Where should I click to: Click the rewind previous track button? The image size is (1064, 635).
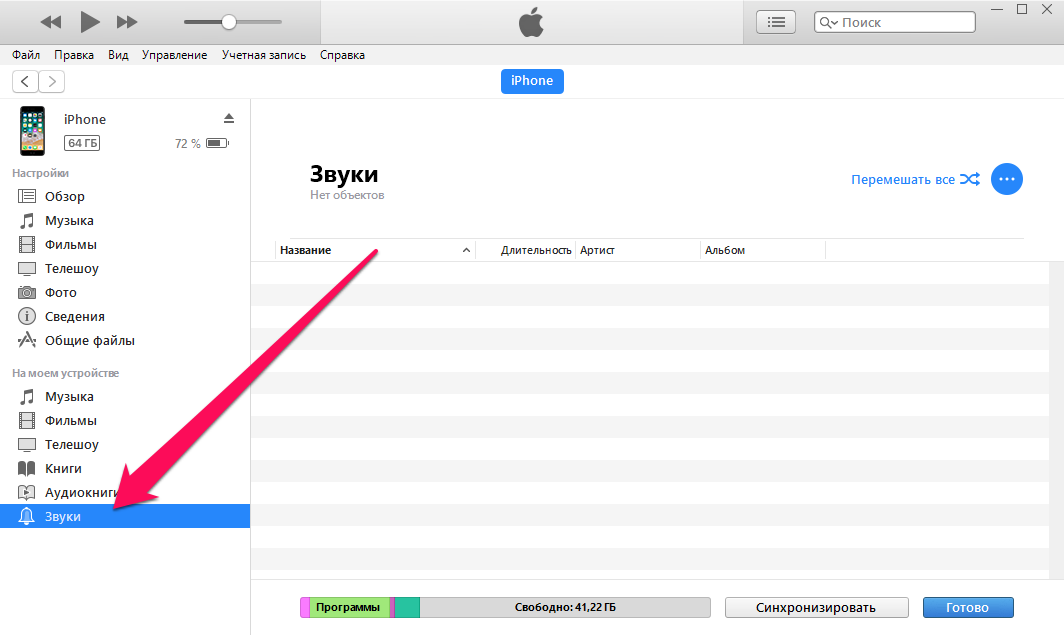[51, 22]
